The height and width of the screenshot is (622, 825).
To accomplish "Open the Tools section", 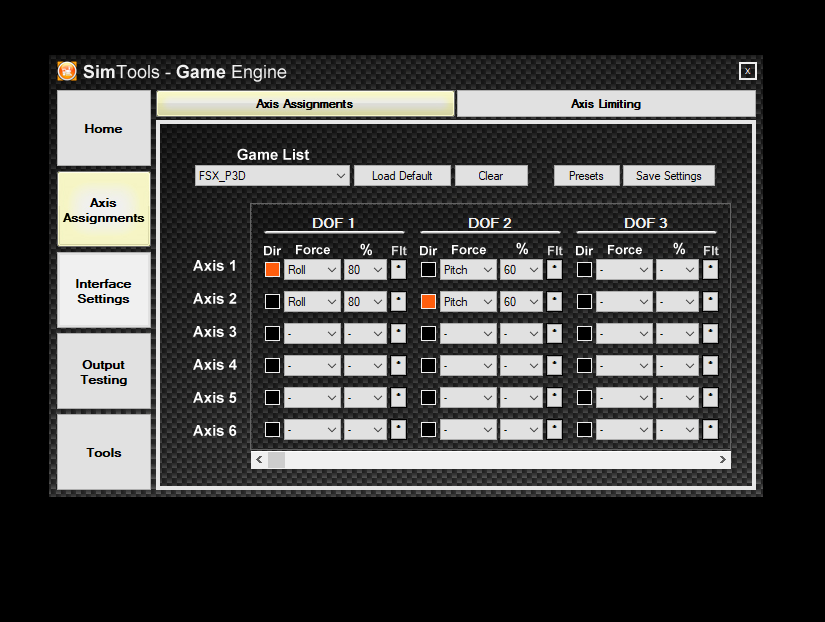I will (x=104, y=452).
